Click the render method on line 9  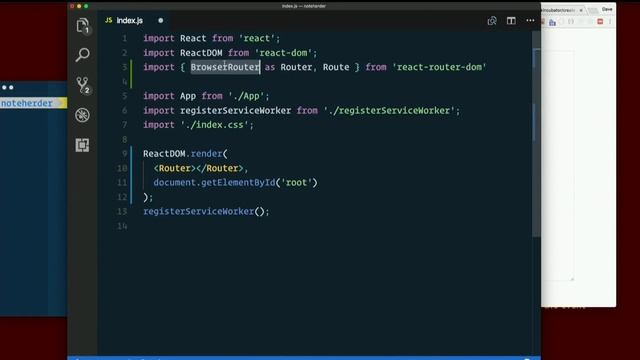coord(206,154)
